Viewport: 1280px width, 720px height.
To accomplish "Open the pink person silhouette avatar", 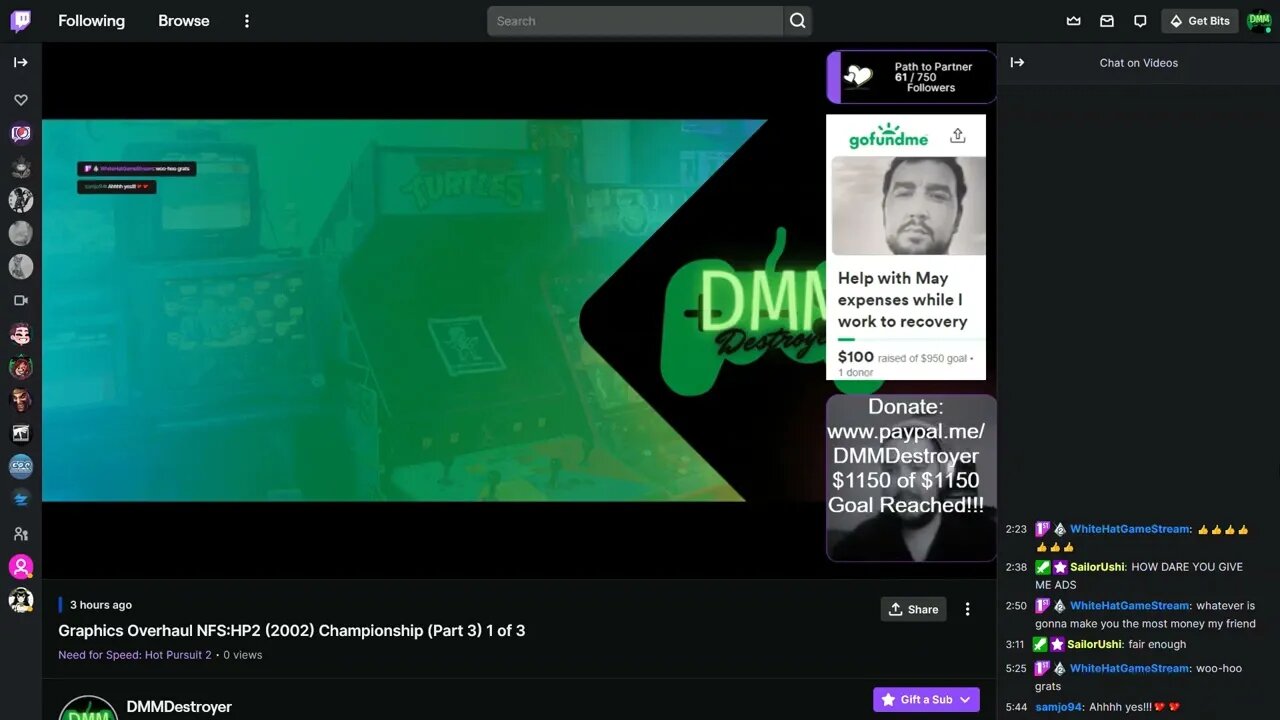I will coord(21,567).
